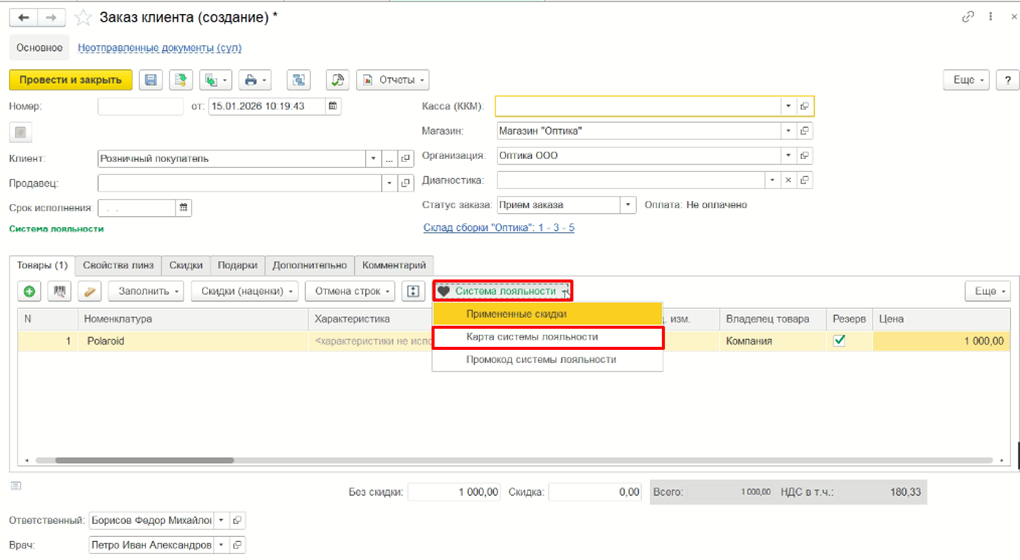The width and height of the screenshot is (1020, 560).
Task: Expand the Продавец dropdown arrow
Action: click(x=389, y=183)
